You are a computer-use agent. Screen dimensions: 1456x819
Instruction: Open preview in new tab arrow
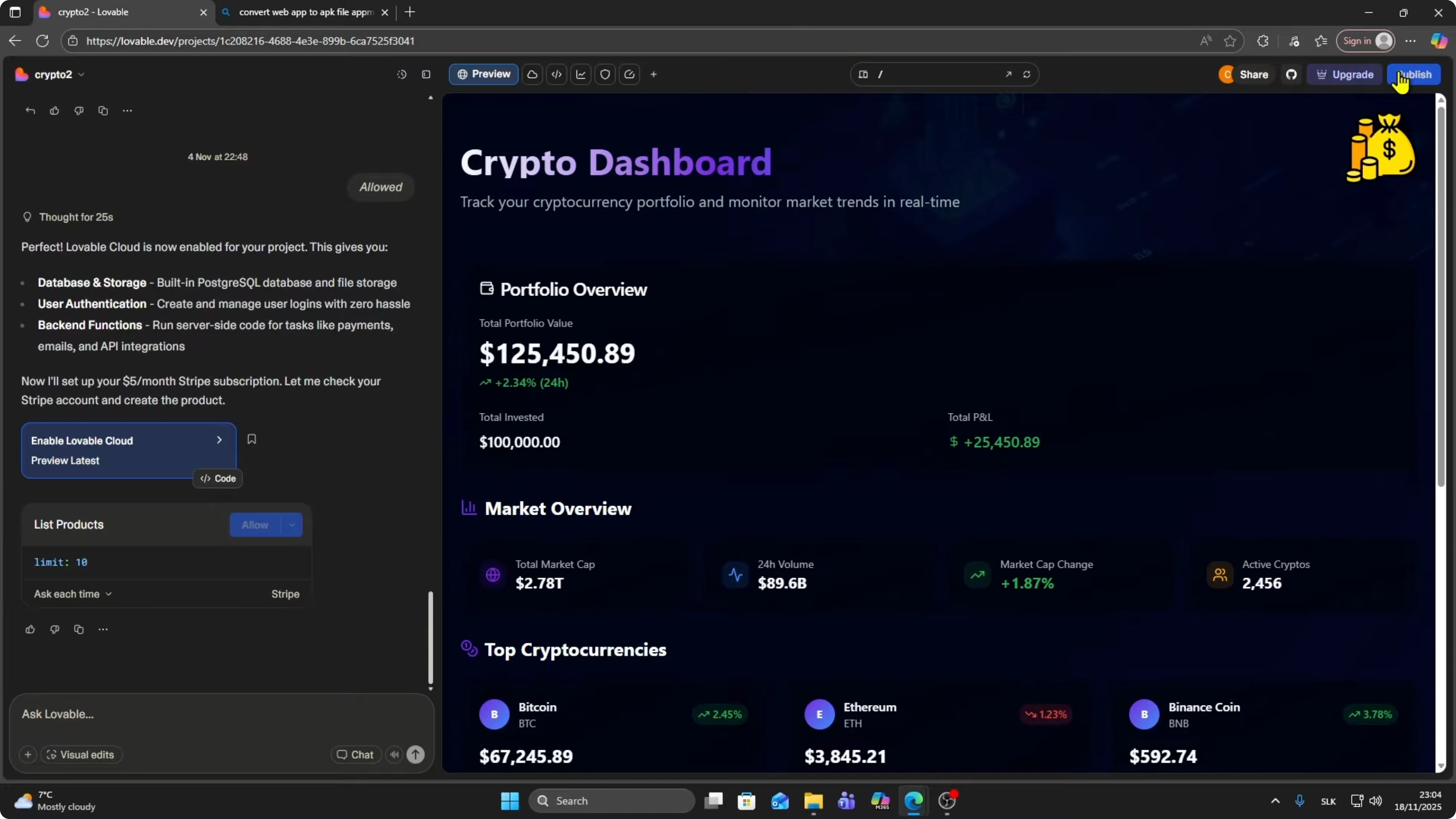pyautogui.click(x=1009, y=74)
